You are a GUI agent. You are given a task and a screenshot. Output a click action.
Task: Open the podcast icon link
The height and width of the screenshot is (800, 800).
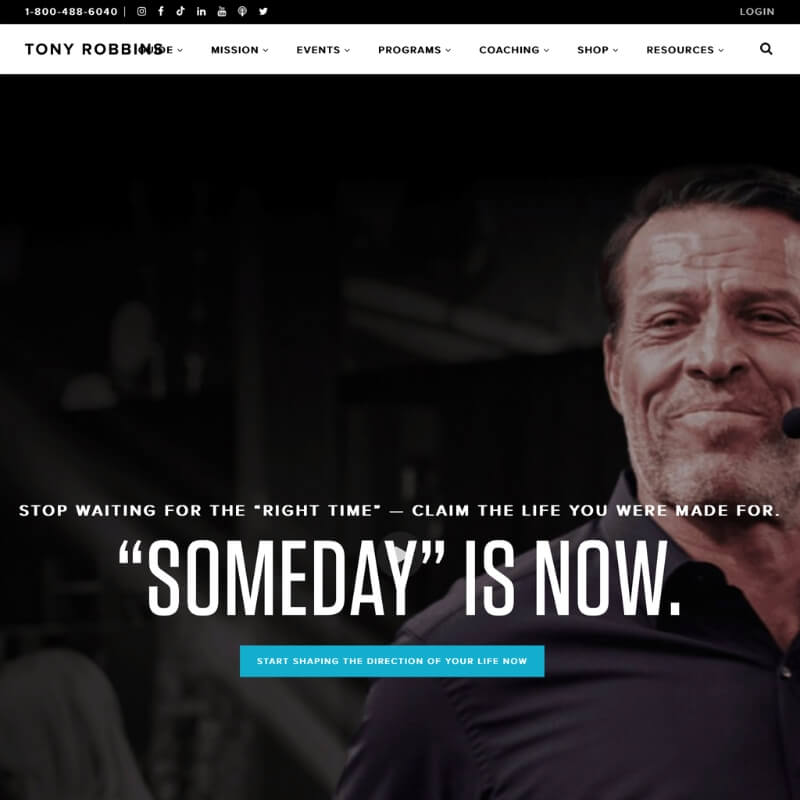click(x=242, y=11)
